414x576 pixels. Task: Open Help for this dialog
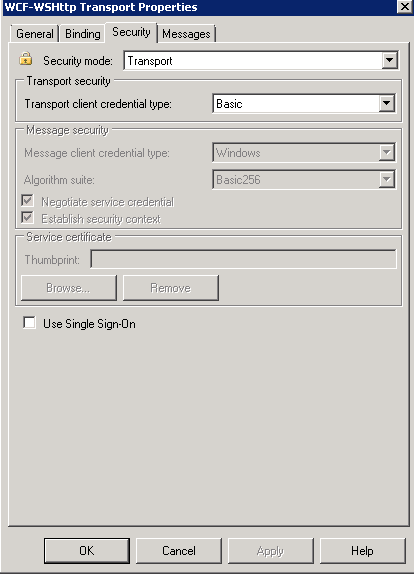pos(363,551)
